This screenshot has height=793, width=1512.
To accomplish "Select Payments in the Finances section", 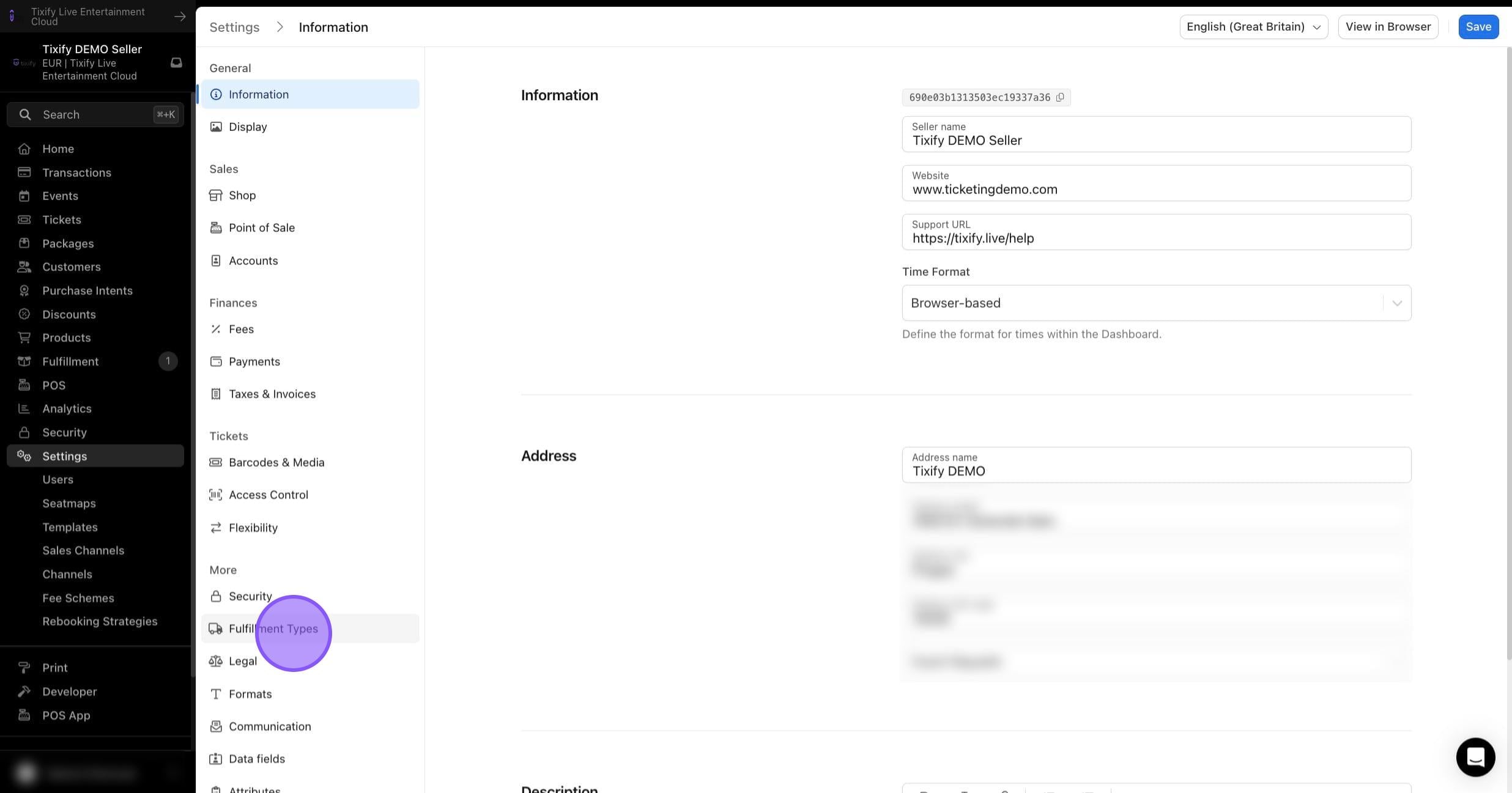I will click(x=310, y=361).
